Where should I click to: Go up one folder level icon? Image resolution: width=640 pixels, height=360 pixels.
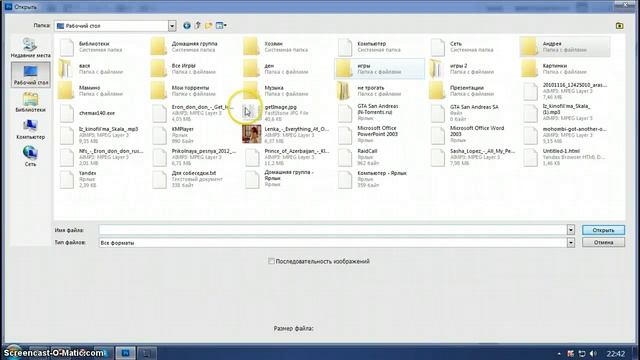coord(198,26)
